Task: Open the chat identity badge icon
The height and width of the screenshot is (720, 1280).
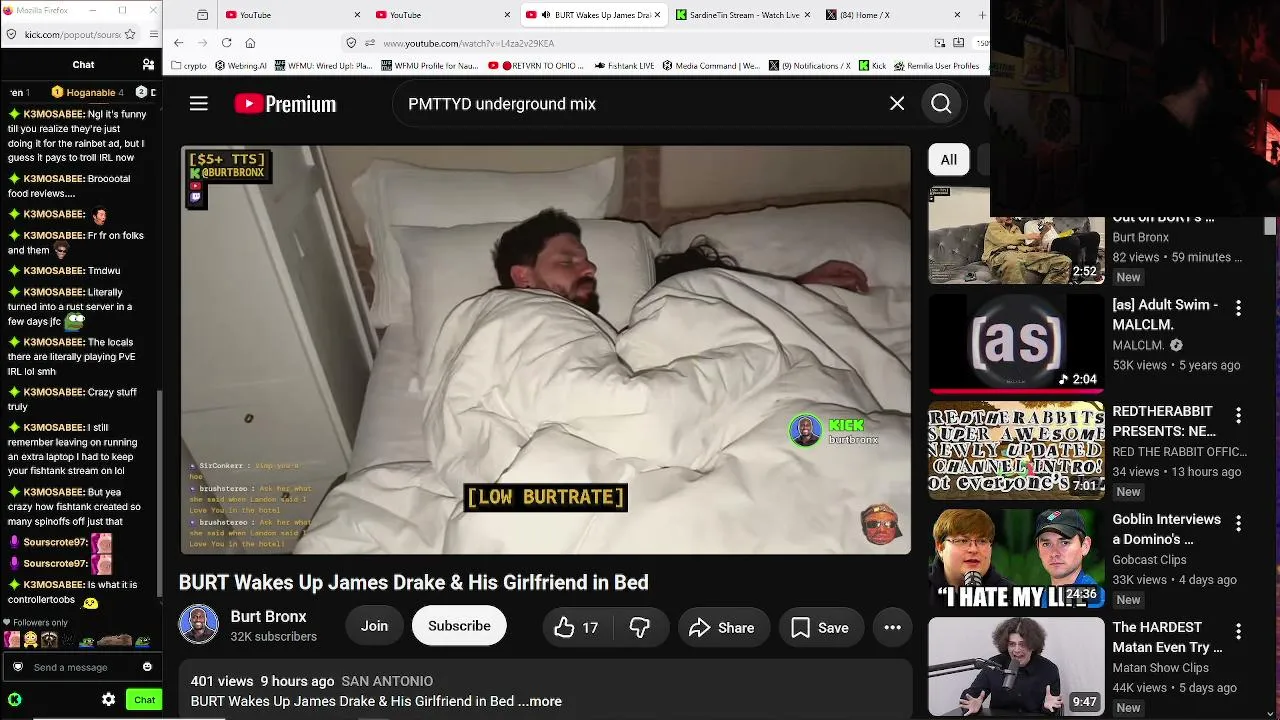Action: [x=17, y=667]
